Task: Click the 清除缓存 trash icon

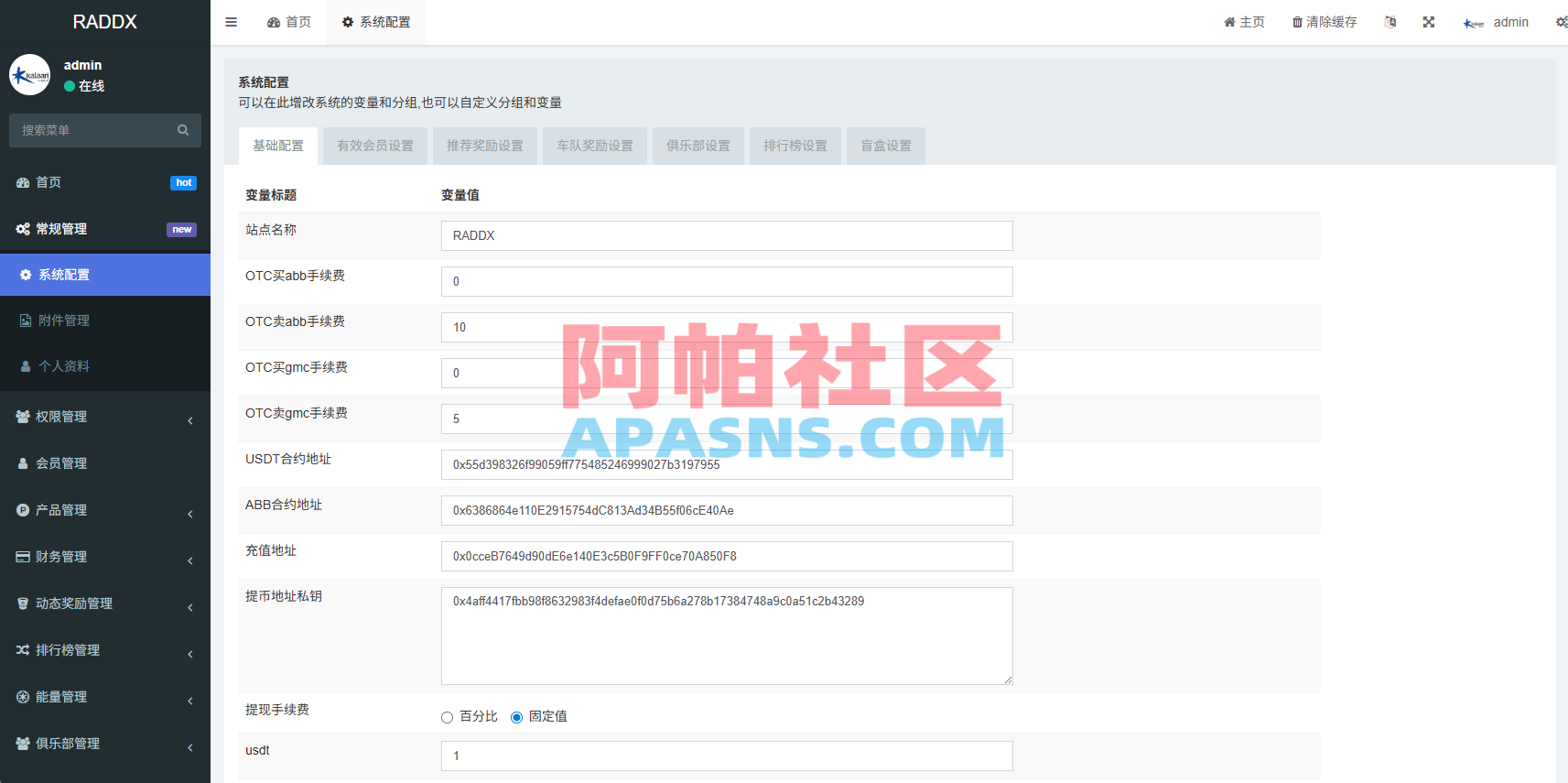Action: pos(1297,22)
